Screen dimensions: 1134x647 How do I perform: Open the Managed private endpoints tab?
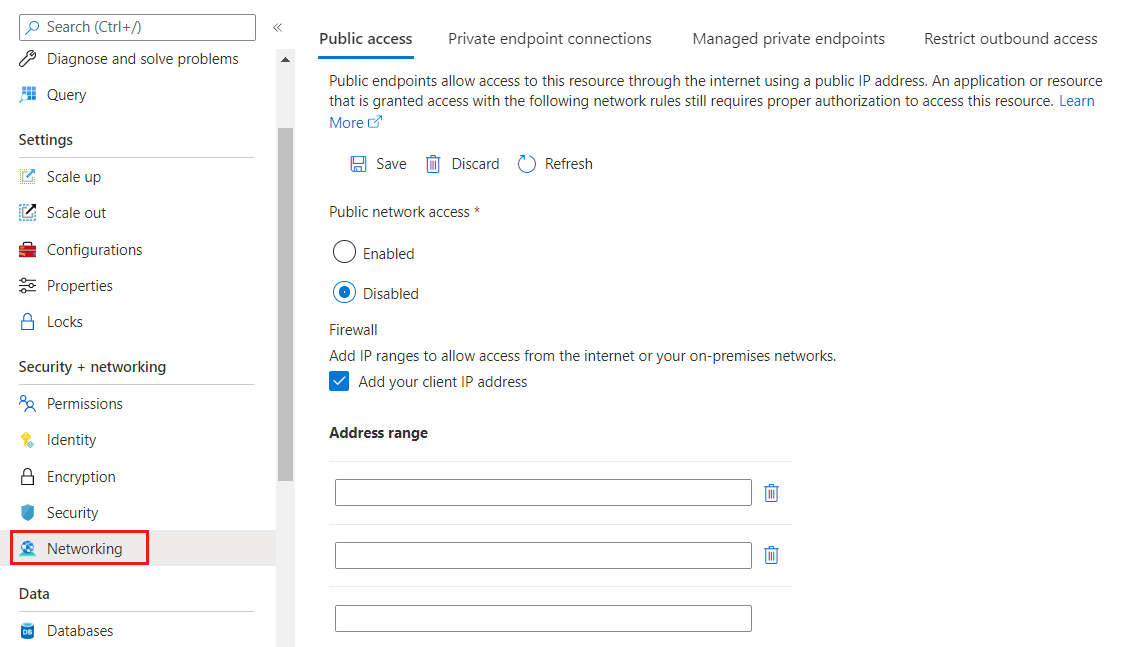[788, 38]
